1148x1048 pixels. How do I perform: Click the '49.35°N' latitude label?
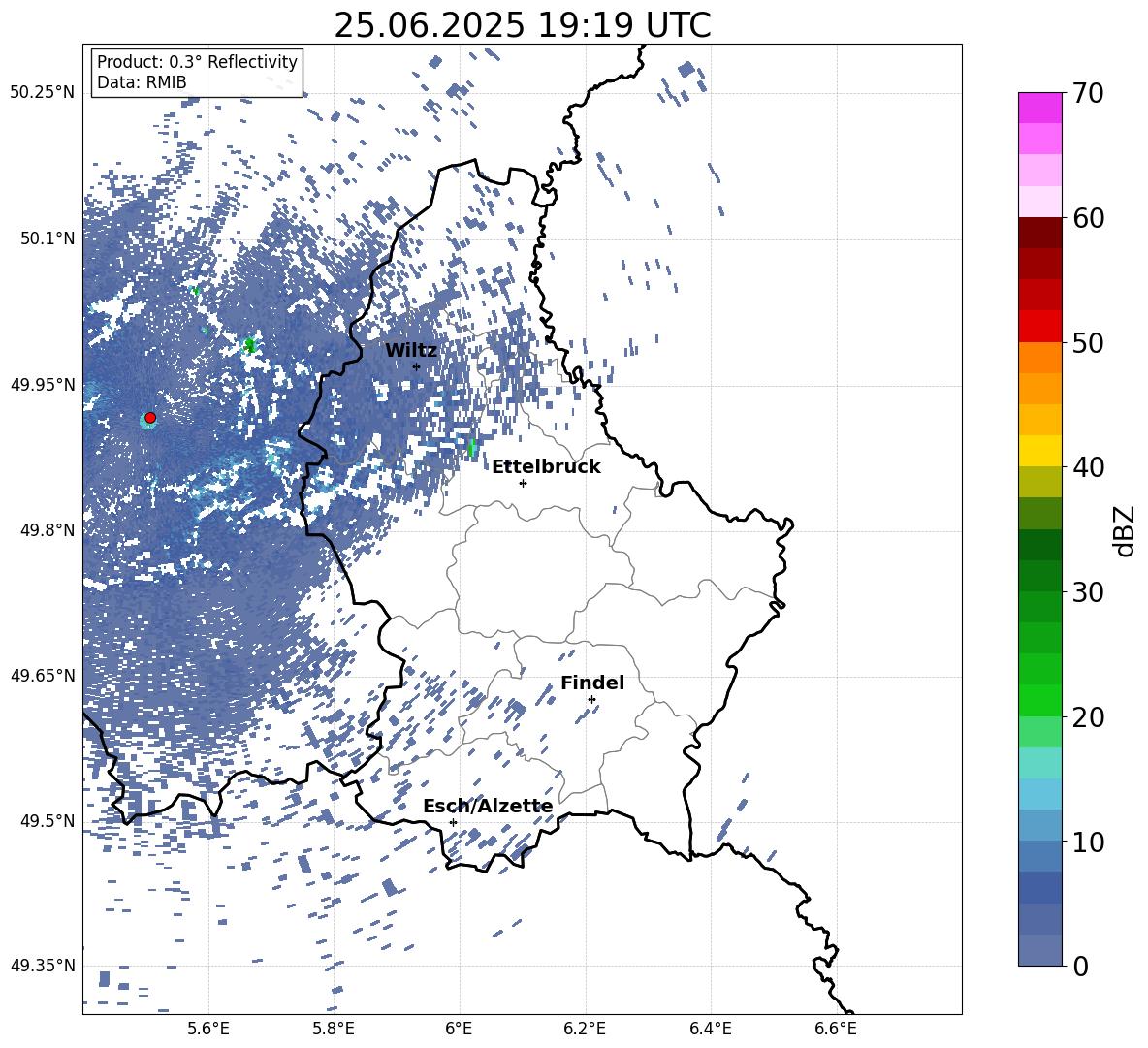[43, 966]
